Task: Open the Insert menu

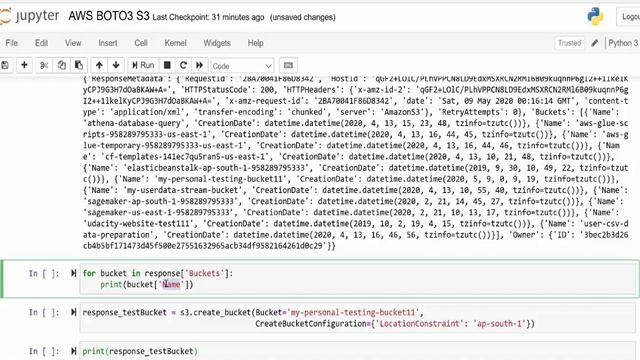Action: (x=108, y=43)
